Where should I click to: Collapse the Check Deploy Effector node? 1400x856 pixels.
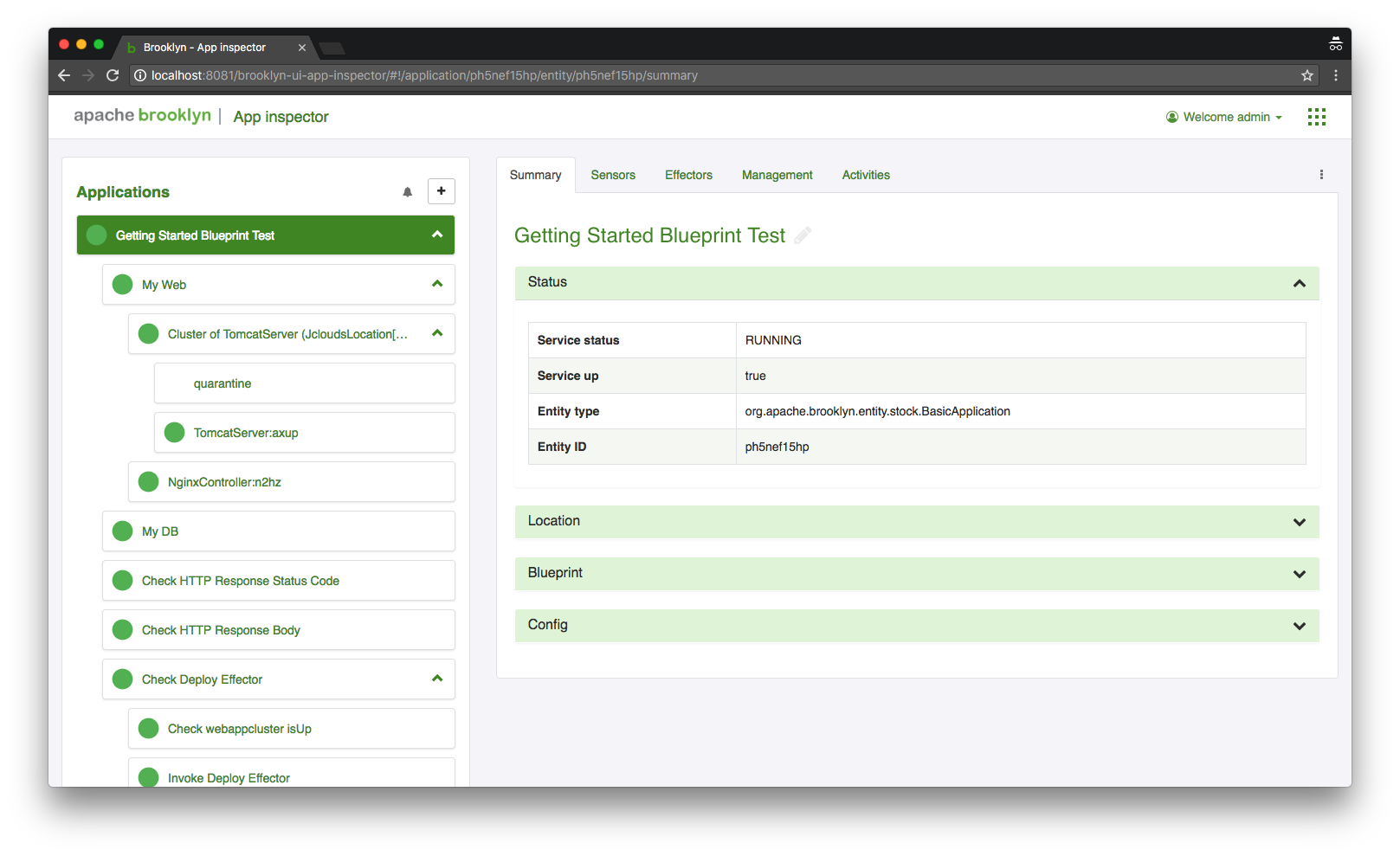click(x=437, y=679)
